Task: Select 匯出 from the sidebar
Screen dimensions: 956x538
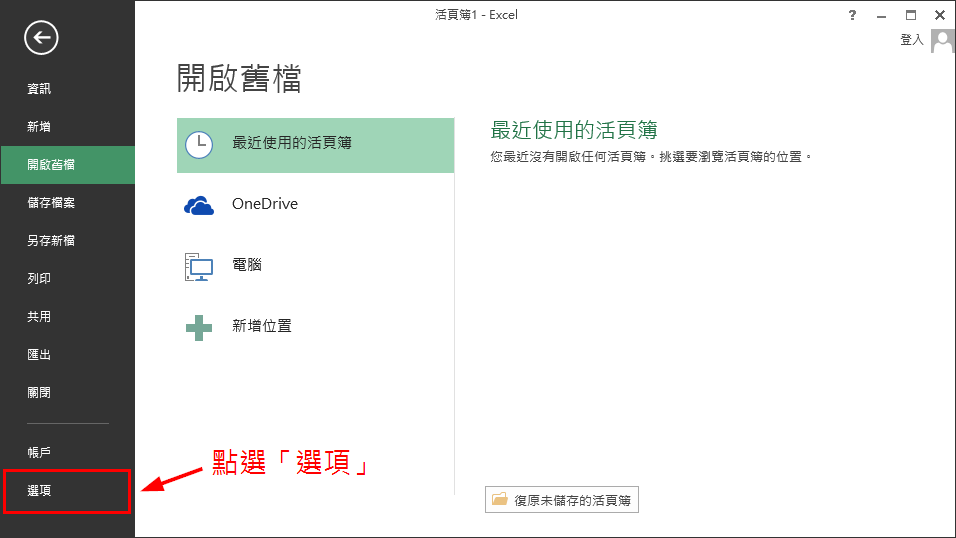Action: pyautogui.click(x=39, y=355)
